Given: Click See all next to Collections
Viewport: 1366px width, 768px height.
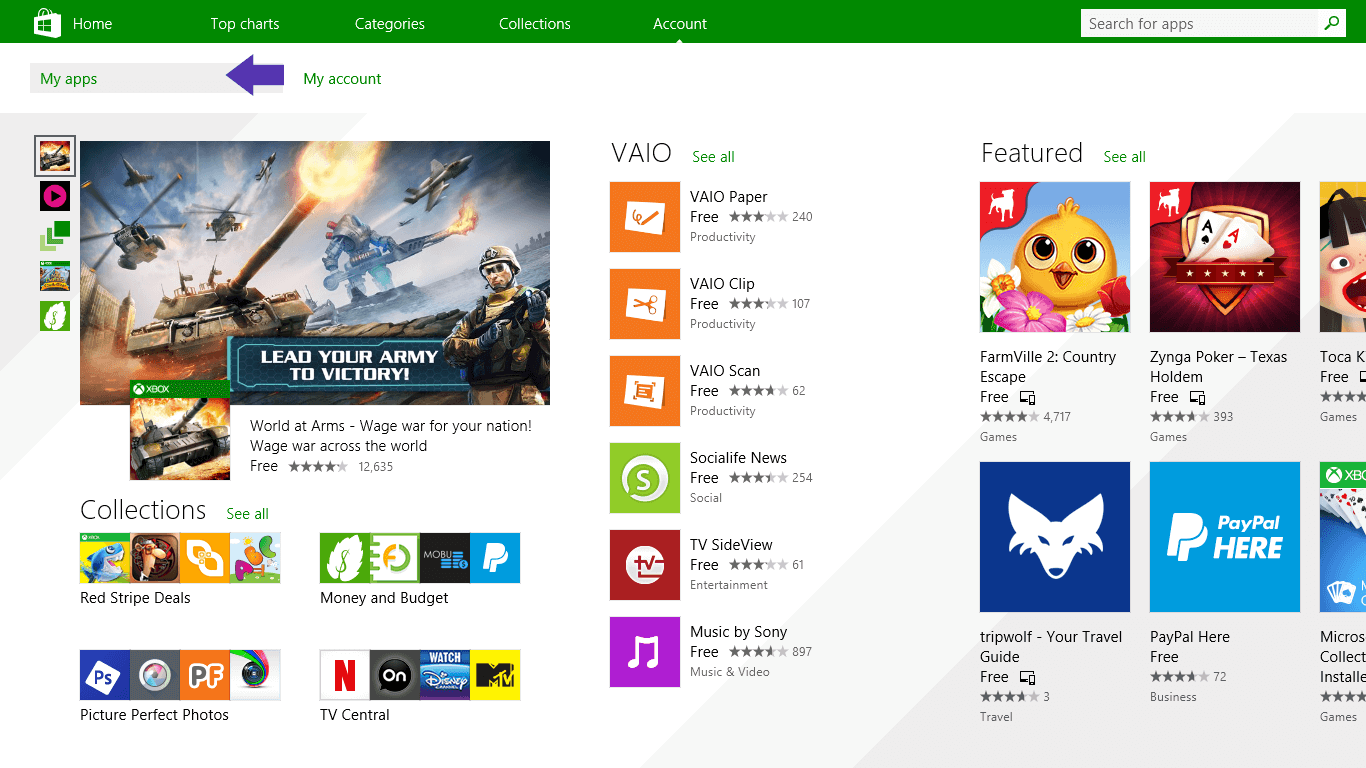Looking at the screenshot, I should [x=247, y=514].
